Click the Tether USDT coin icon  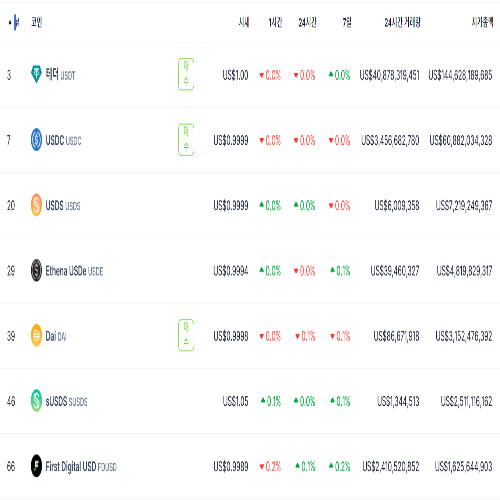click(36, 74)
